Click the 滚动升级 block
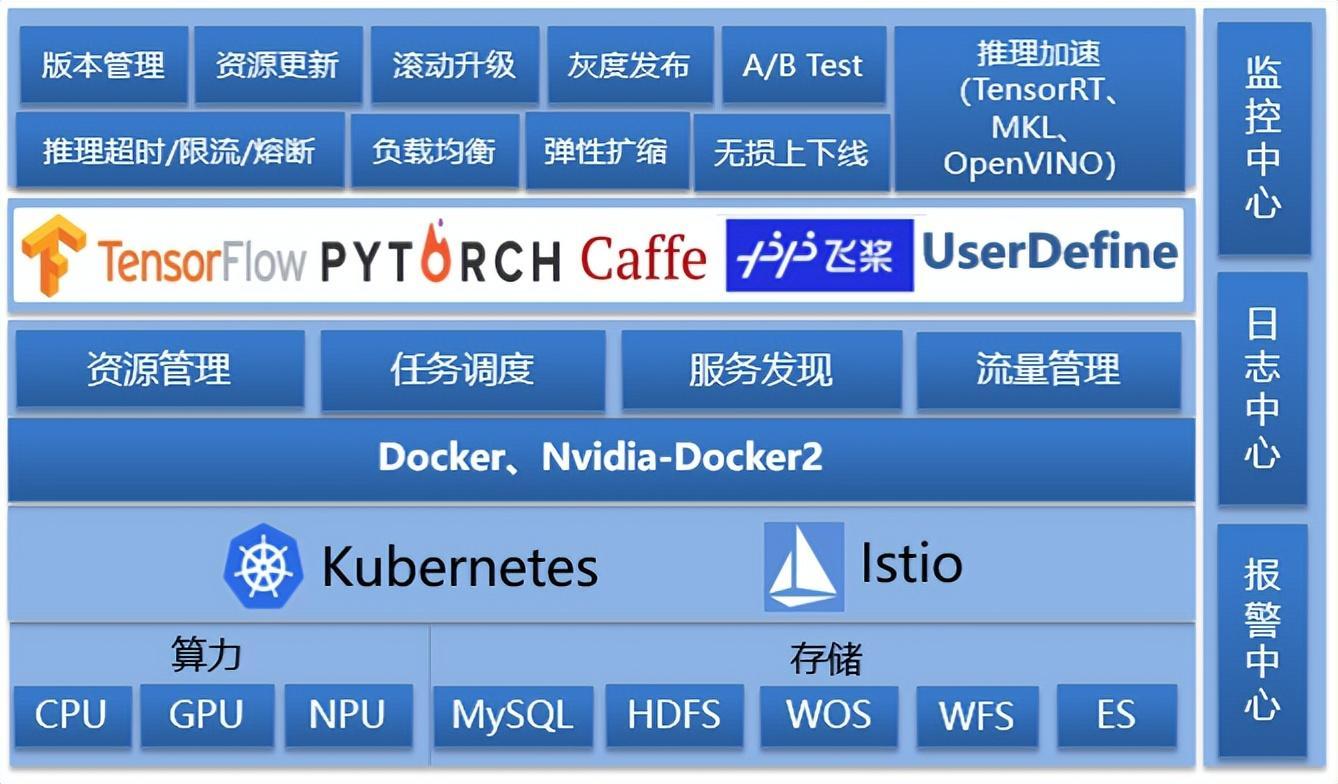Viewport: 1338px width, 784px height. 455,65
